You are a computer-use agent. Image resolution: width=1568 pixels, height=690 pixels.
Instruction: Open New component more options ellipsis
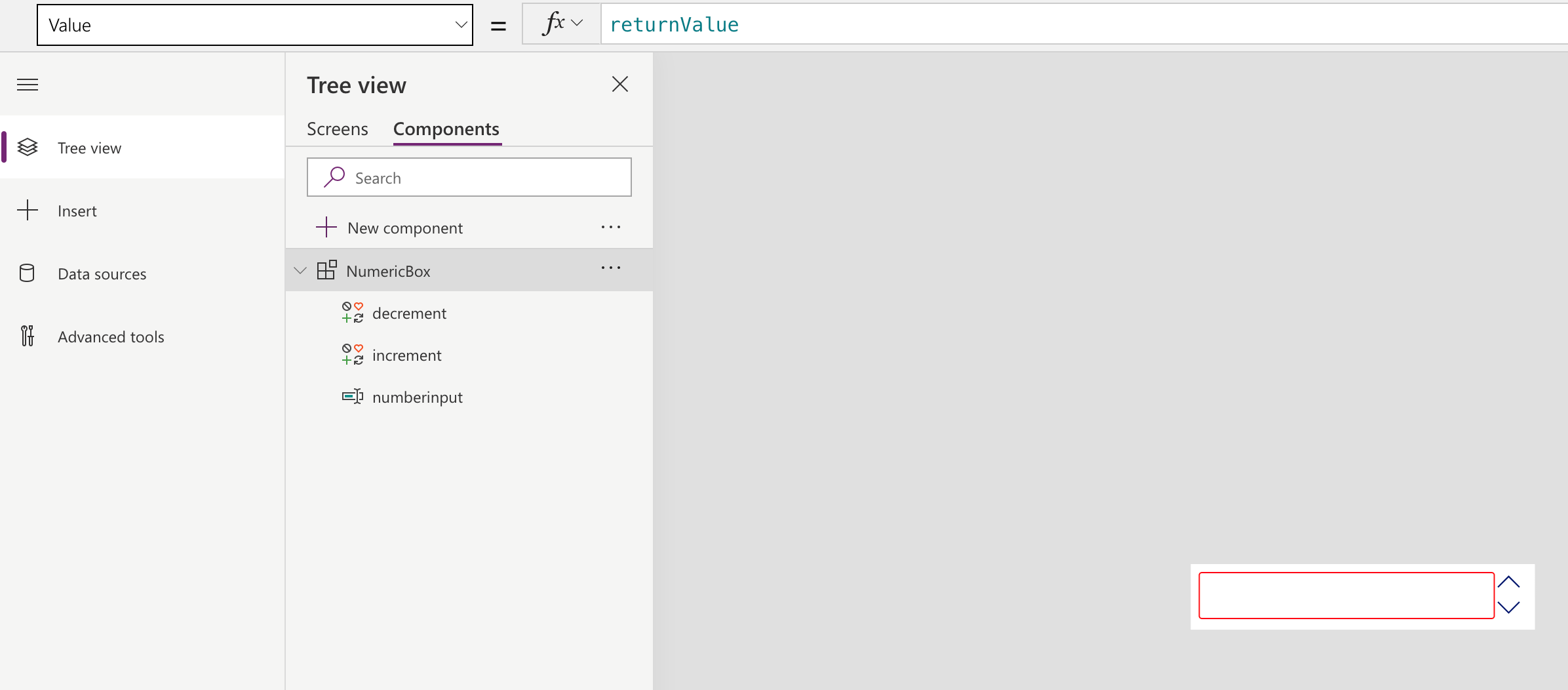click(x=611, y=227)
